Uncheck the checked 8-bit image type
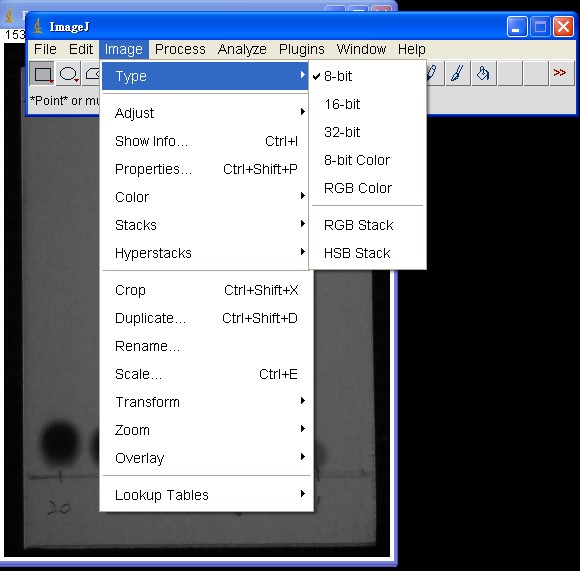The image size is (580, 571). click(367, 76)
